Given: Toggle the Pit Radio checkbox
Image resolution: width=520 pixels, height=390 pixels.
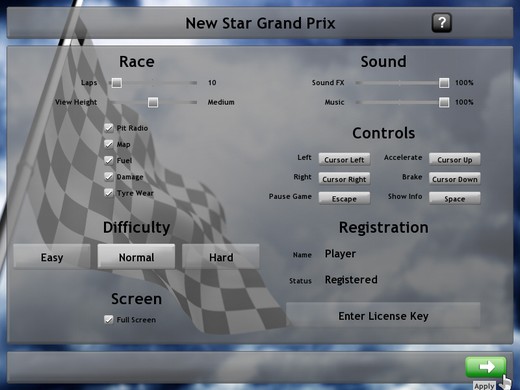Looking at the screenshot, I should (109, 128).
